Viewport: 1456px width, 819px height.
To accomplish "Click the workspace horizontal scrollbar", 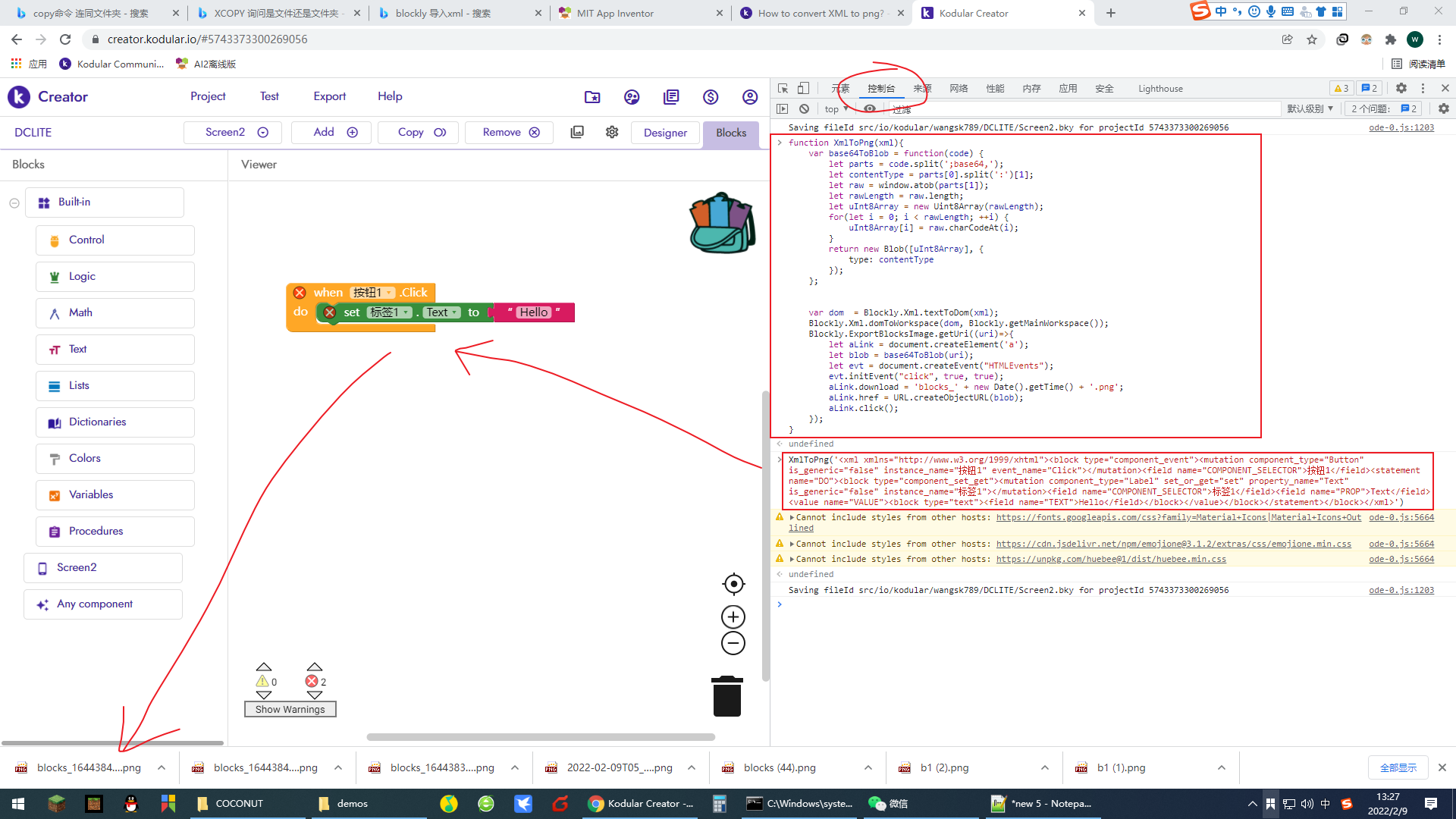I will [541, 736].
